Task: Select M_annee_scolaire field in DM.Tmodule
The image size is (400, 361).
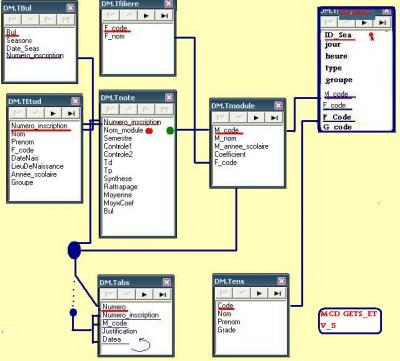Action: pos(241,146)
